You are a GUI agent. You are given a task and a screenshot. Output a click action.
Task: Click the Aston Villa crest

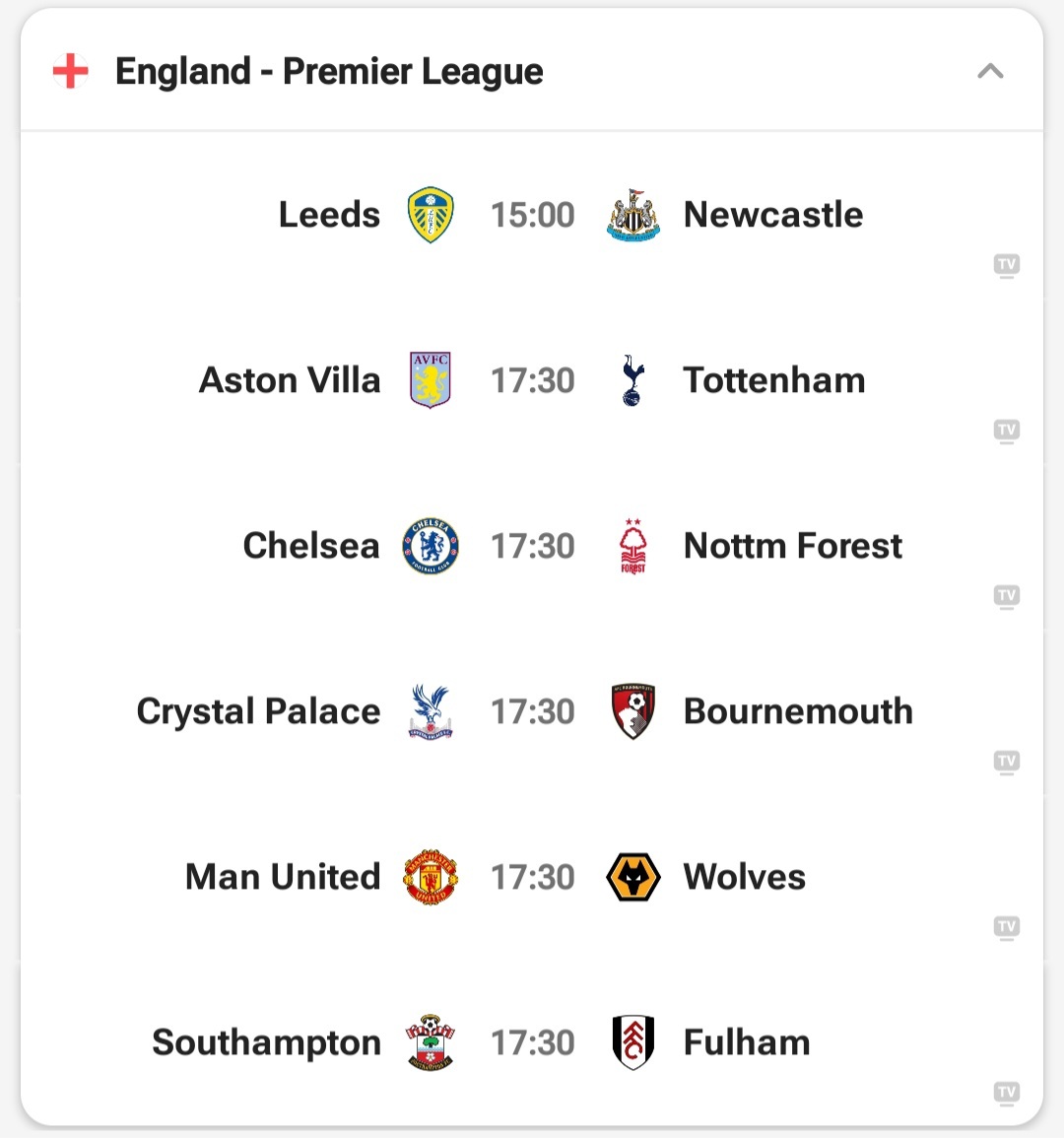[431, 380]
